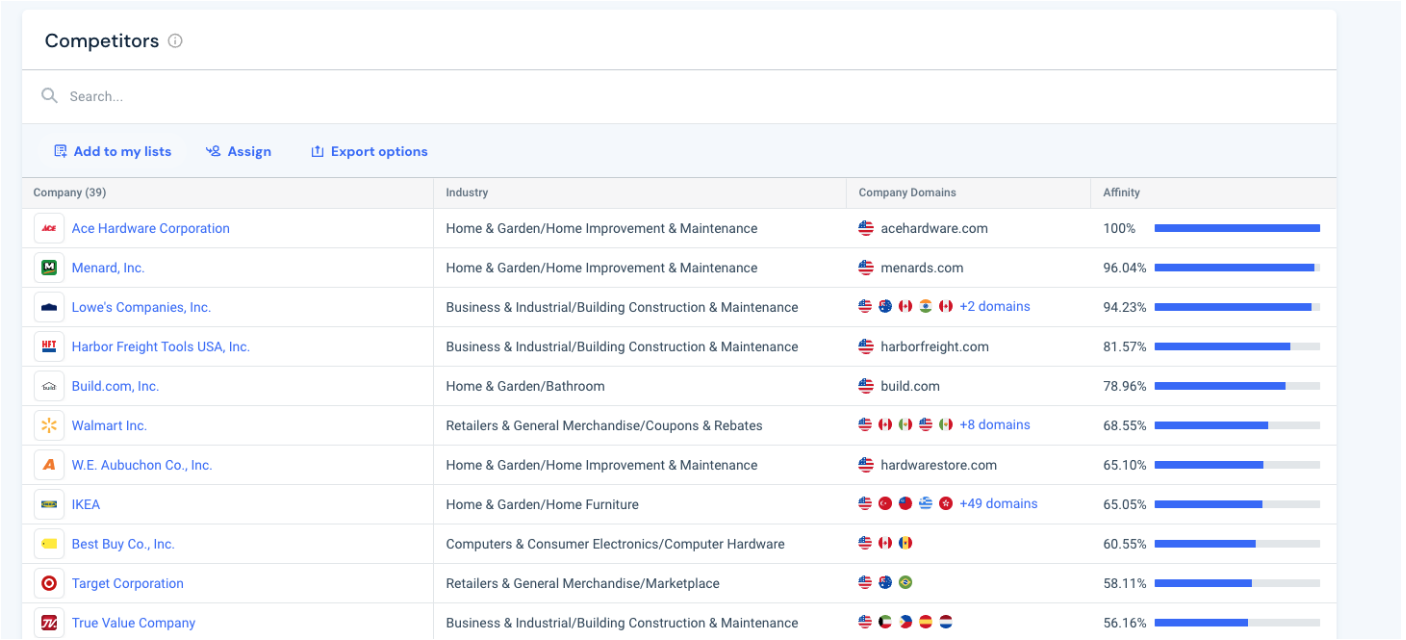Image resolution: width=1406 pixels, height=640 pixels.
Task: Open Harbor Freight Tools USA, Inc. link
Action: [161, 347]
